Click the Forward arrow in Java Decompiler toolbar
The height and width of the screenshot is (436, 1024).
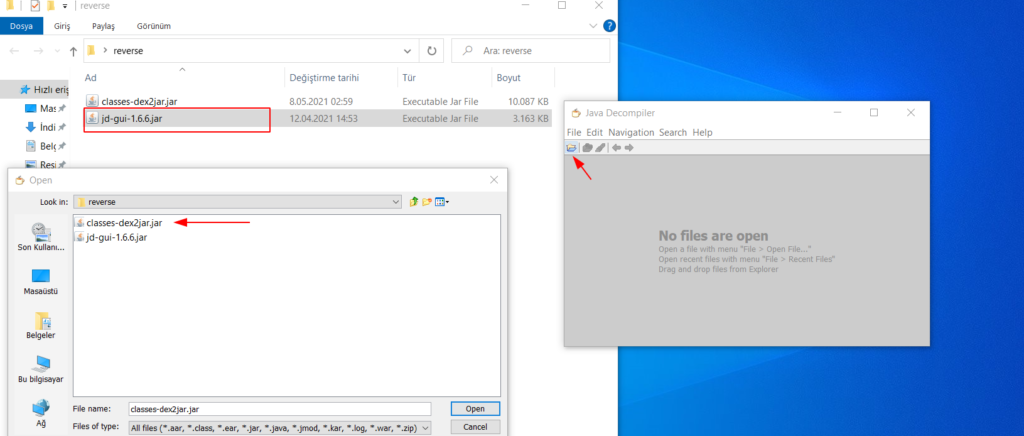click(x=629, y=148)
